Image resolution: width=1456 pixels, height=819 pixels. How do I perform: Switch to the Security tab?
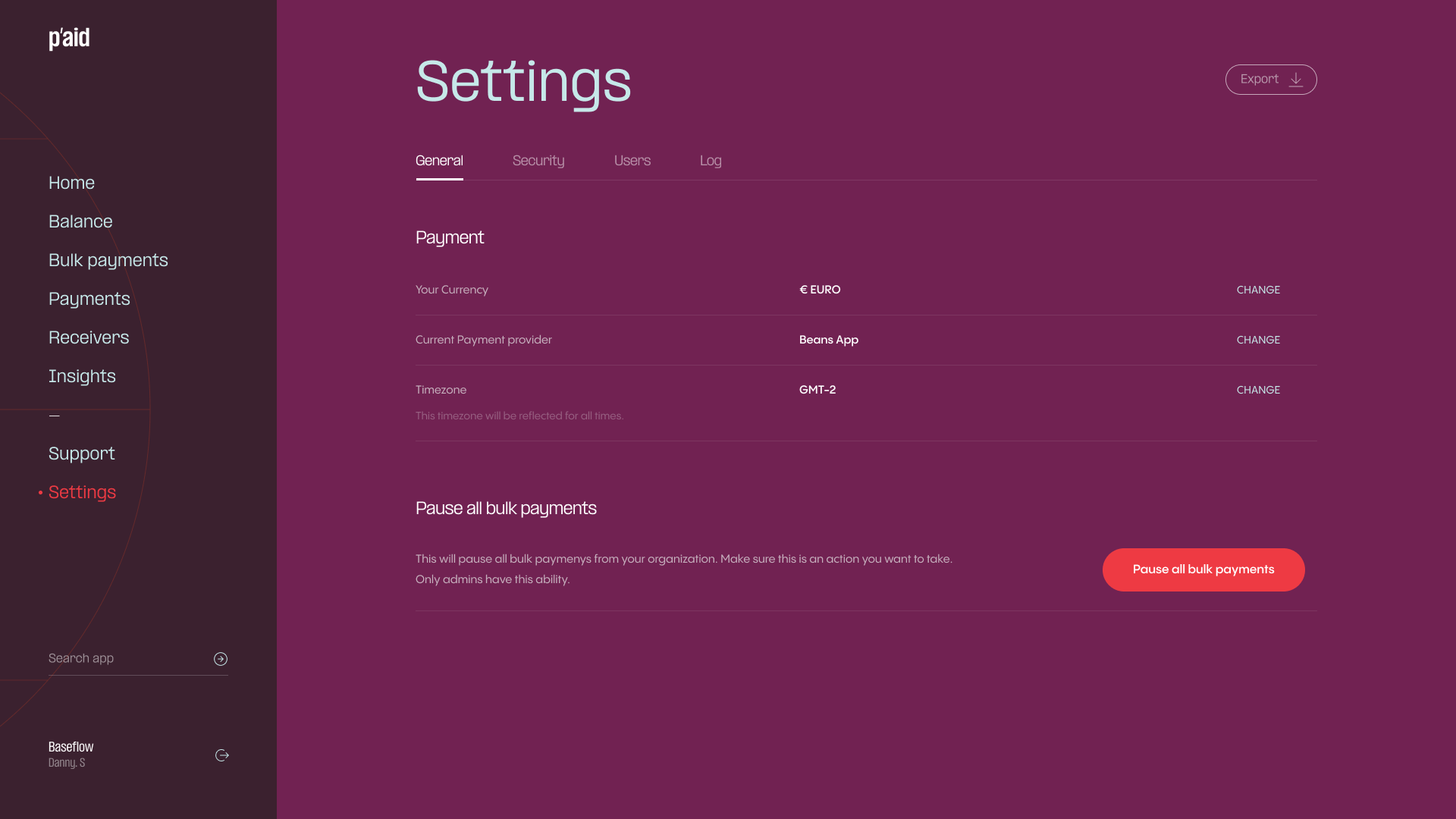coord(538,161)
